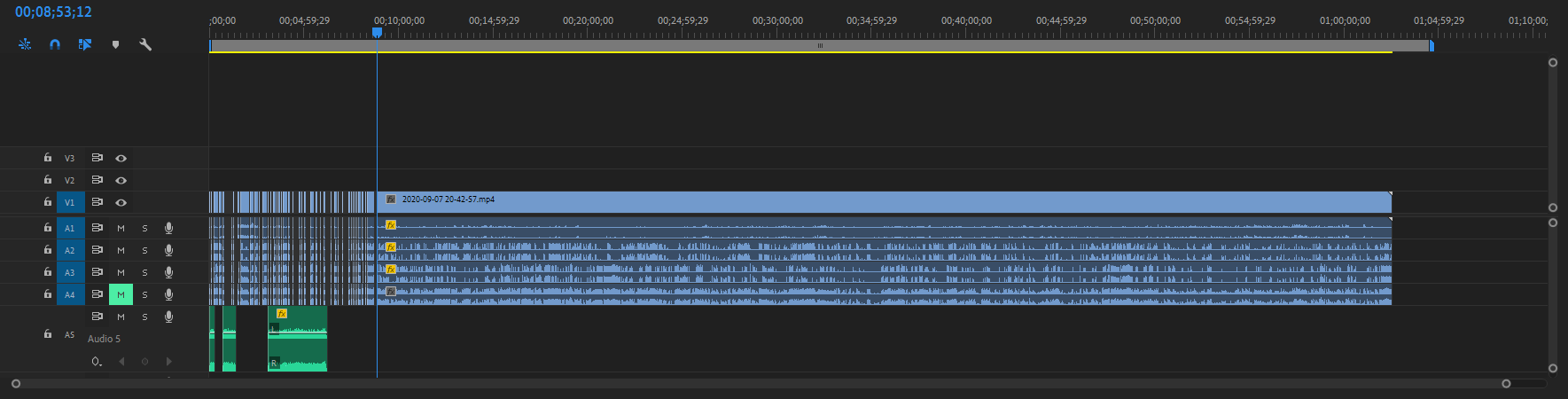The image size is (1568, 399).
Task: Open the keyframe options dropdown on Audio 5
Action: point(97,362)
